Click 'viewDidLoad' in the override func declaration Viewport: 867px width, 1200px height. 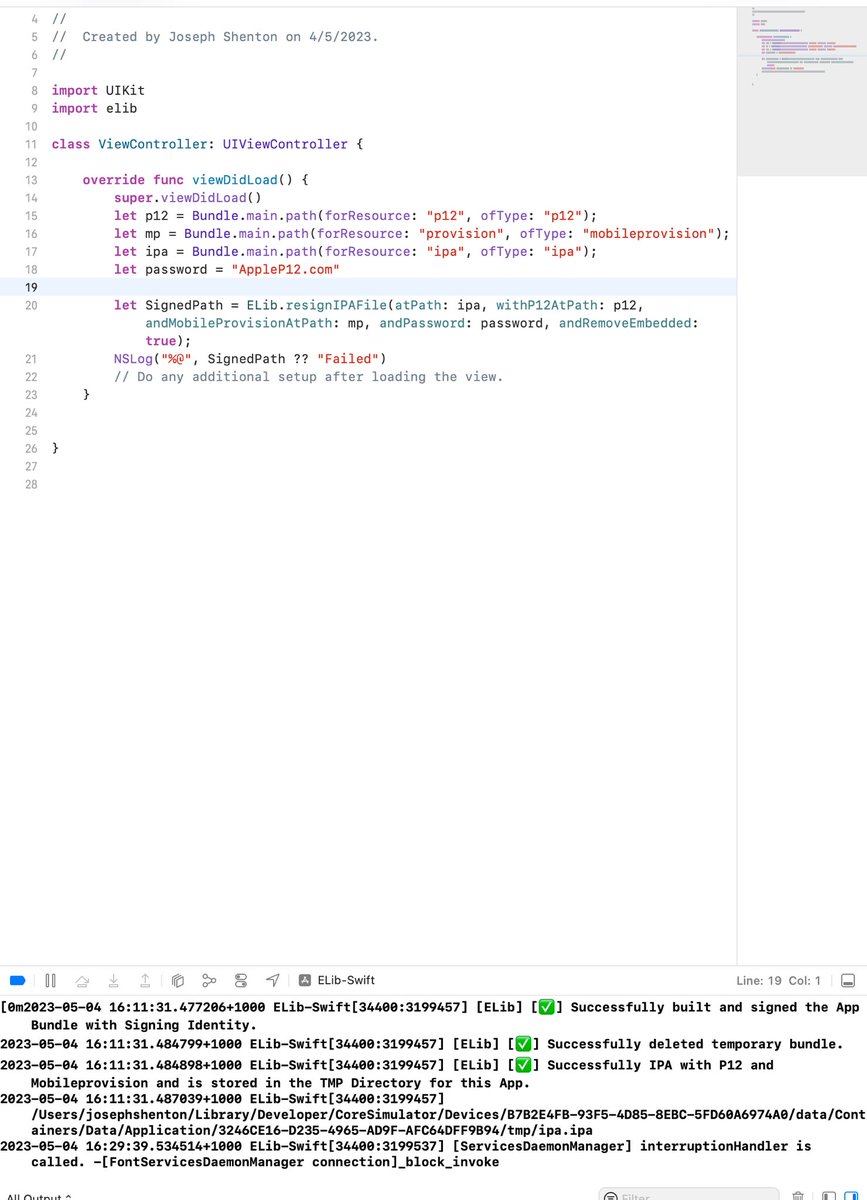234,180
